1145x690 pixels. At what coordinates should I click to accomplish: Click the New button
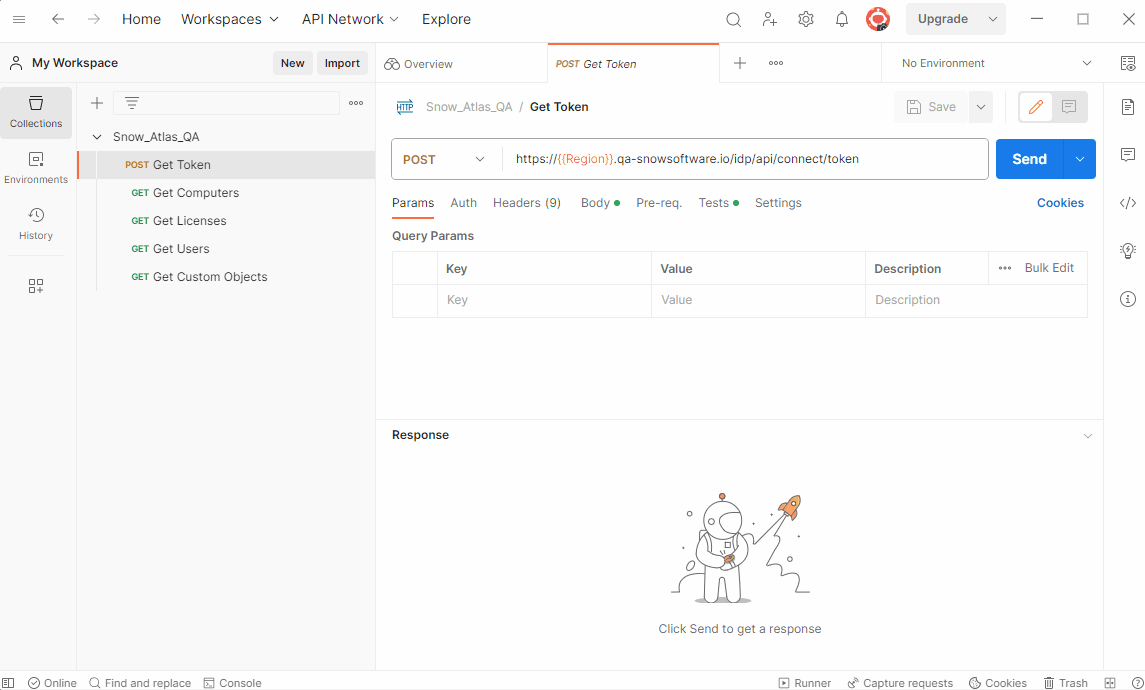click(x=292, y=64)
